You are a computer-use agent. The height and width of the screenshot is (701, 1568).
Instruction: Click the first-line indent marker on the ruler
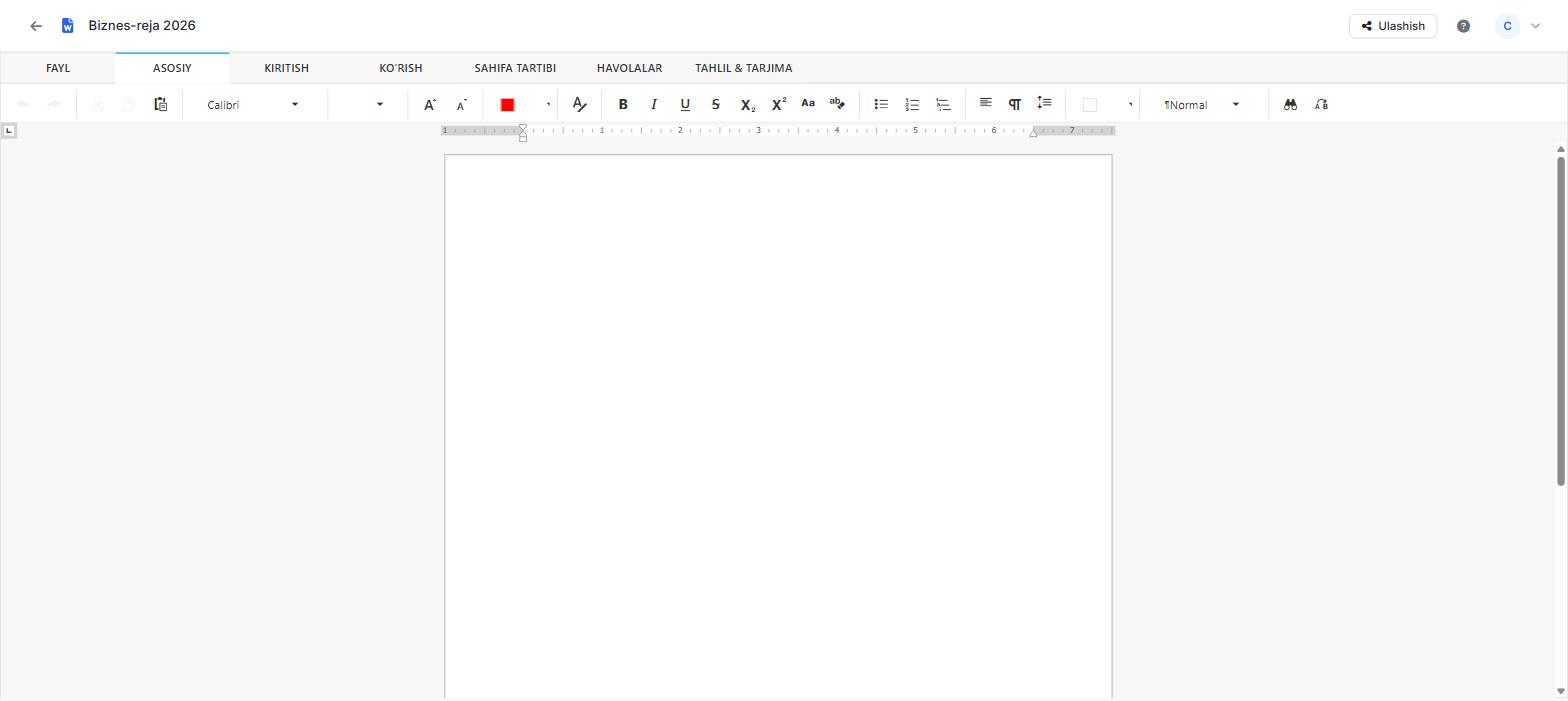522,128
